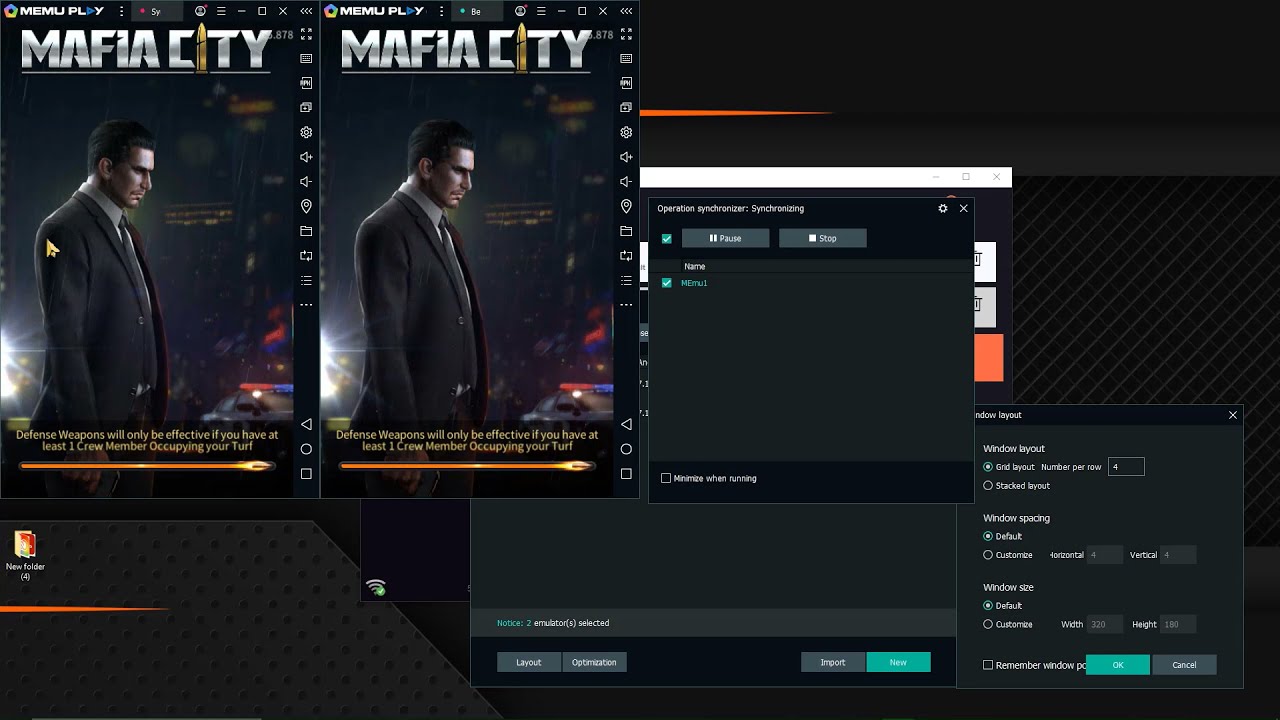Select MEmu1 name in synchronizer list
This screenshot has height=720, width=1280.
tap(694, 283)
